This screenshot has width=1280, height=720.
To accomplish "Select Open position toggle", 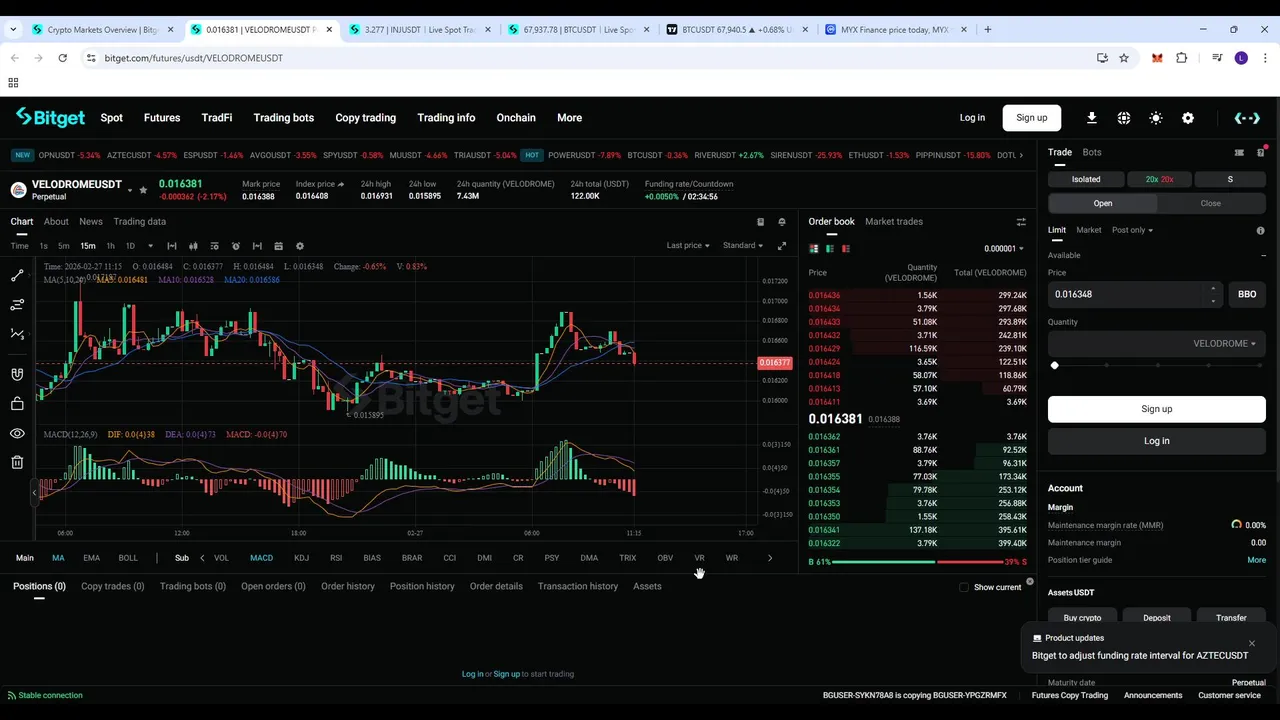I will (1103, 203).
